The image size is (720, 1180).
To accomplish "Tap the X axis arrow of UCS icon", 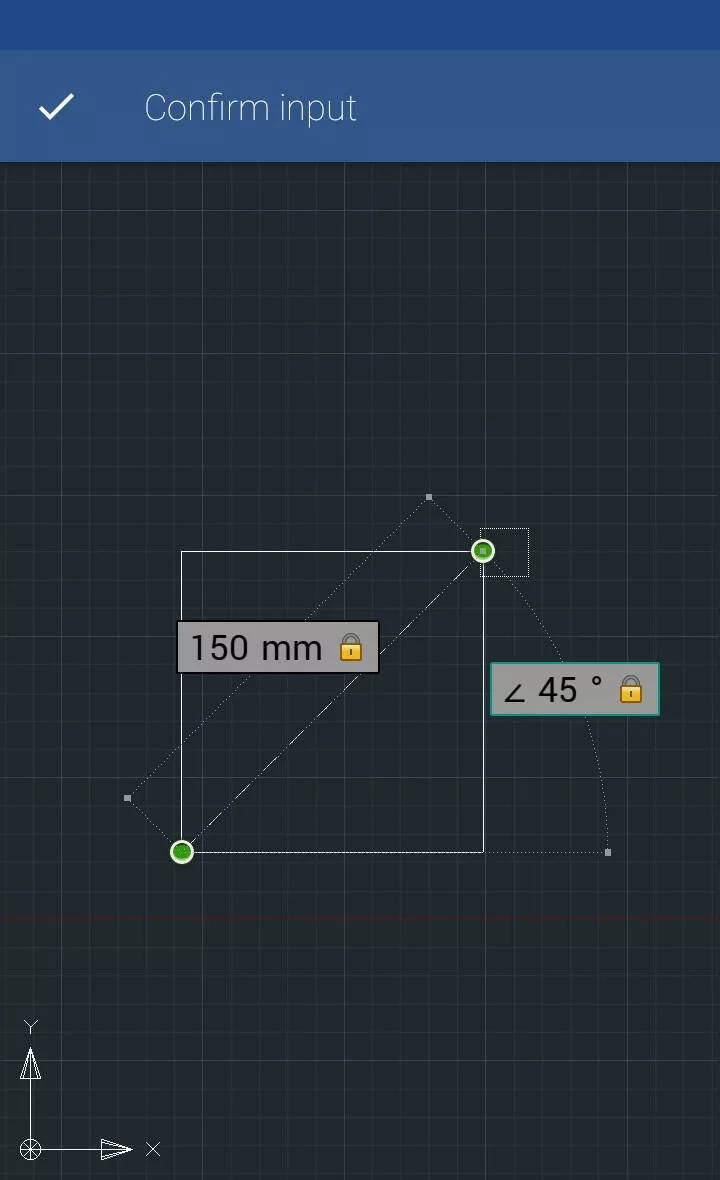I will point(116,1149).
